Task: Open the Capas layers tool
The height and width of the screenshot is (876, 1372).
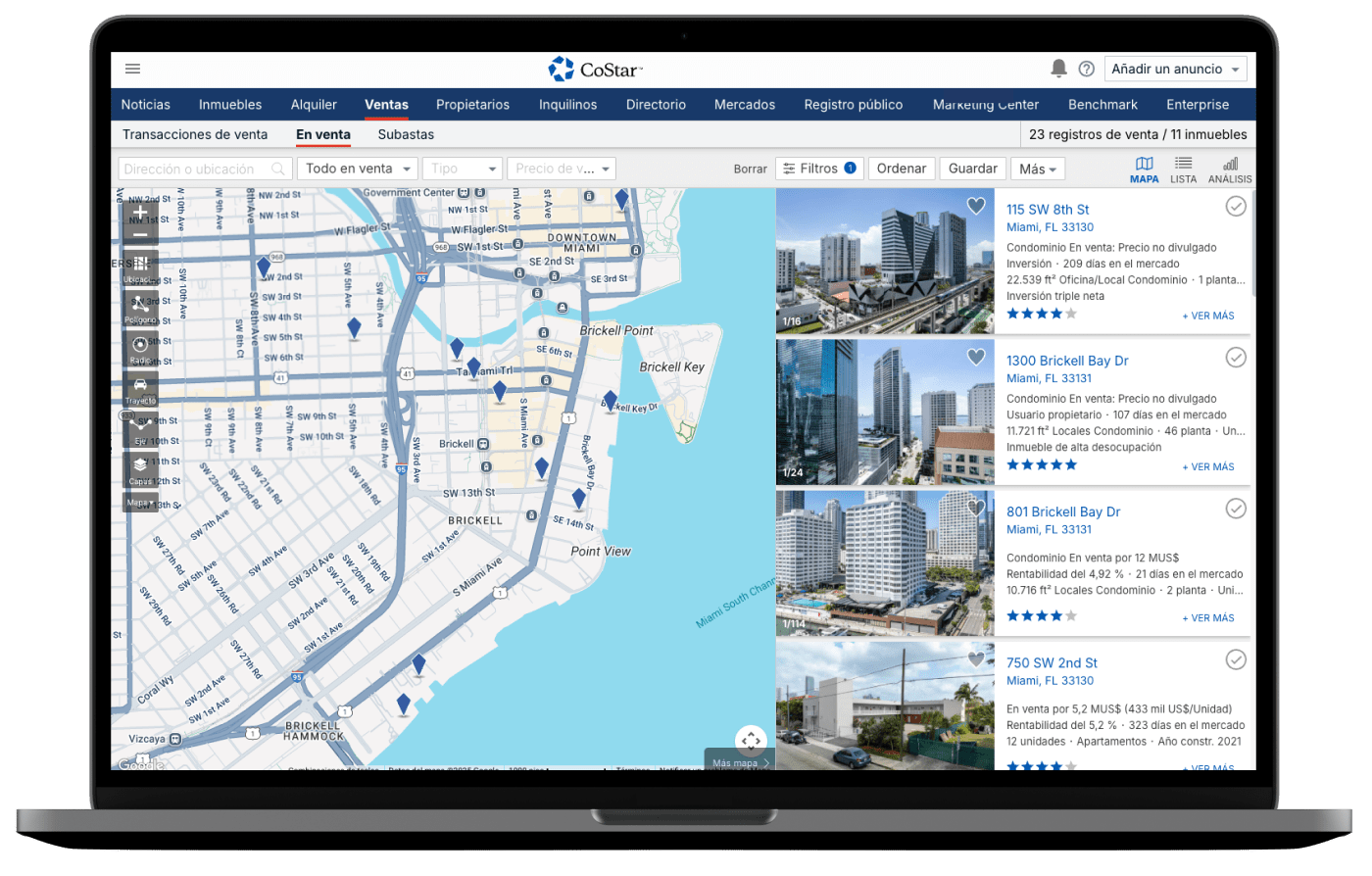Action: tap(140, 466)
